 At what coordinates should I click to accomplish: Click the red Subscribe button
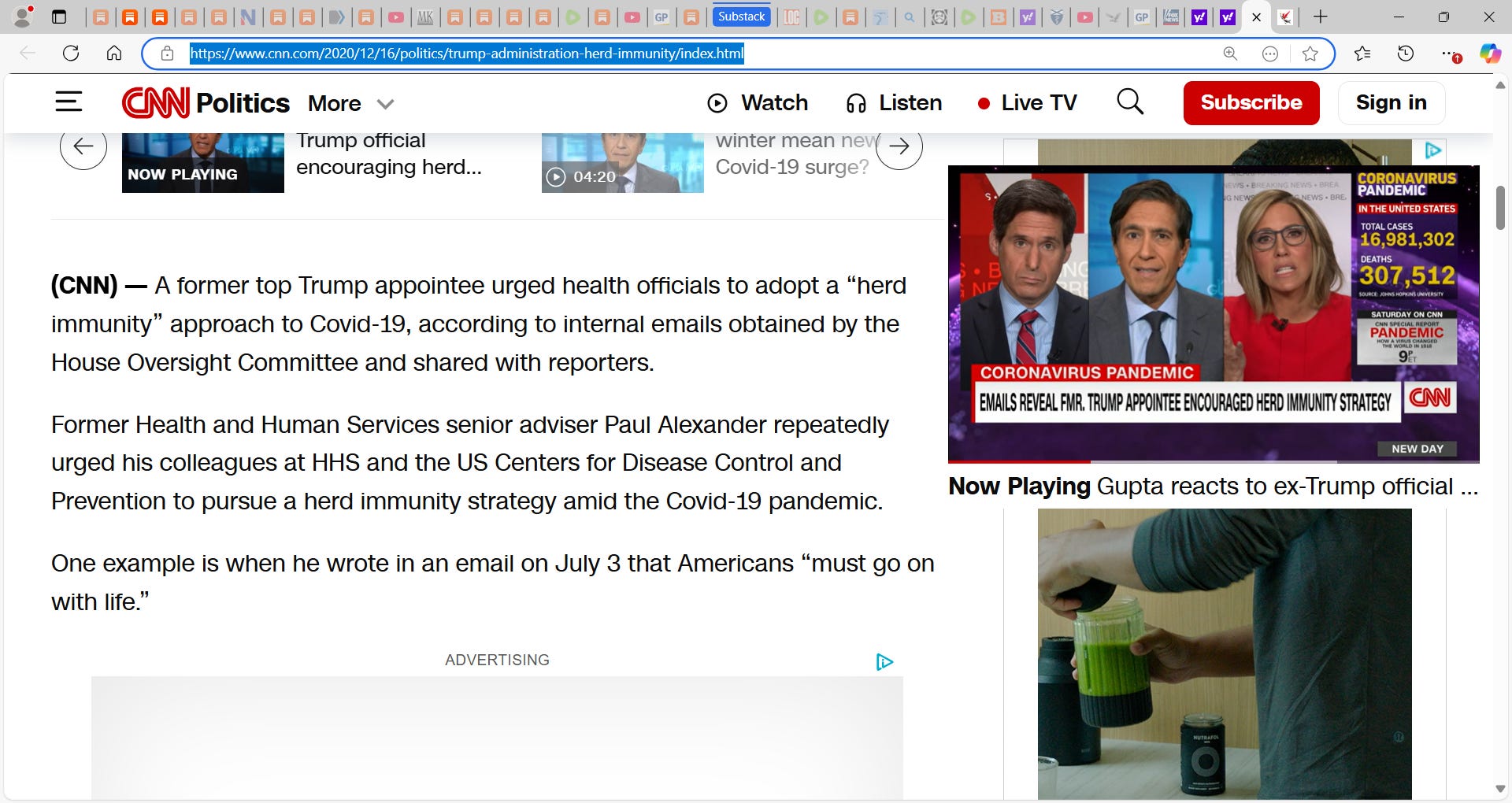click(1251, 103)
